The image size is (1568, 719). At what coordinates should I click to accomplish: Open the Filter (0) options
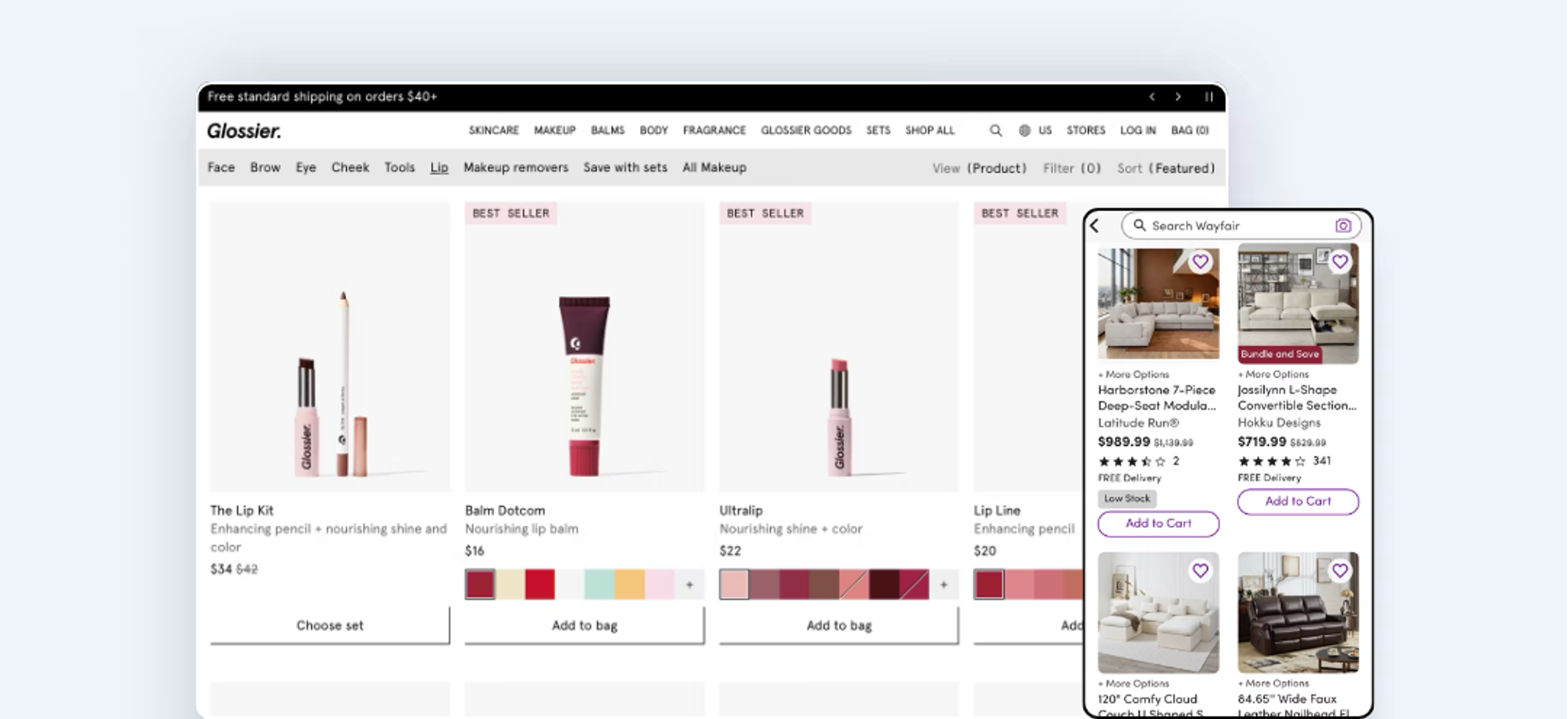1071,168
